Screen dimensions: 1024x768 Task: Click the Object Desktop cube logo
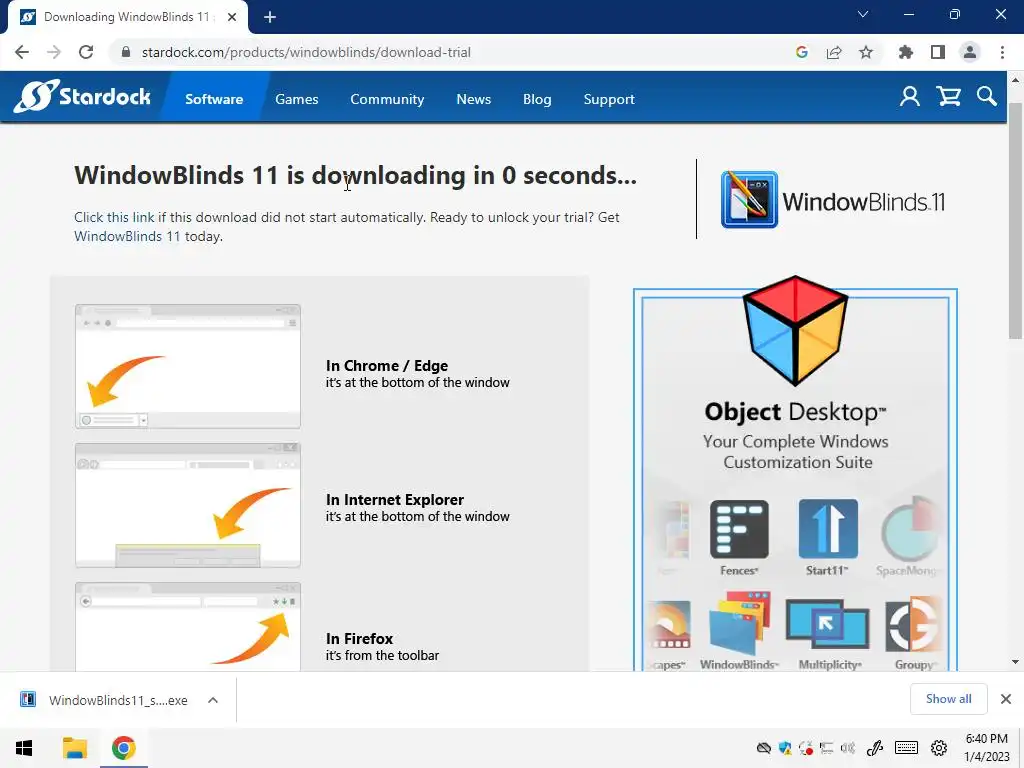point(795,330)
